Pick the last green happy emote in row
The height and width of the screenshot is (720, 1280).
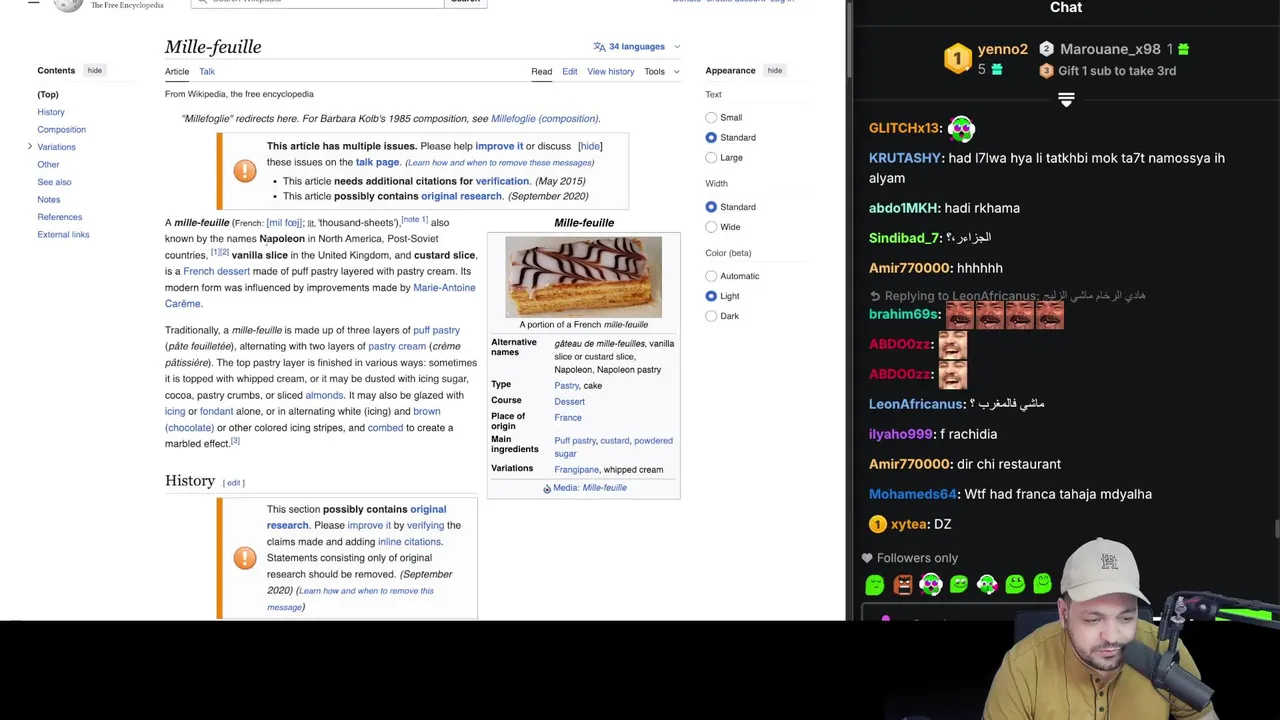tap(1042, 584)
